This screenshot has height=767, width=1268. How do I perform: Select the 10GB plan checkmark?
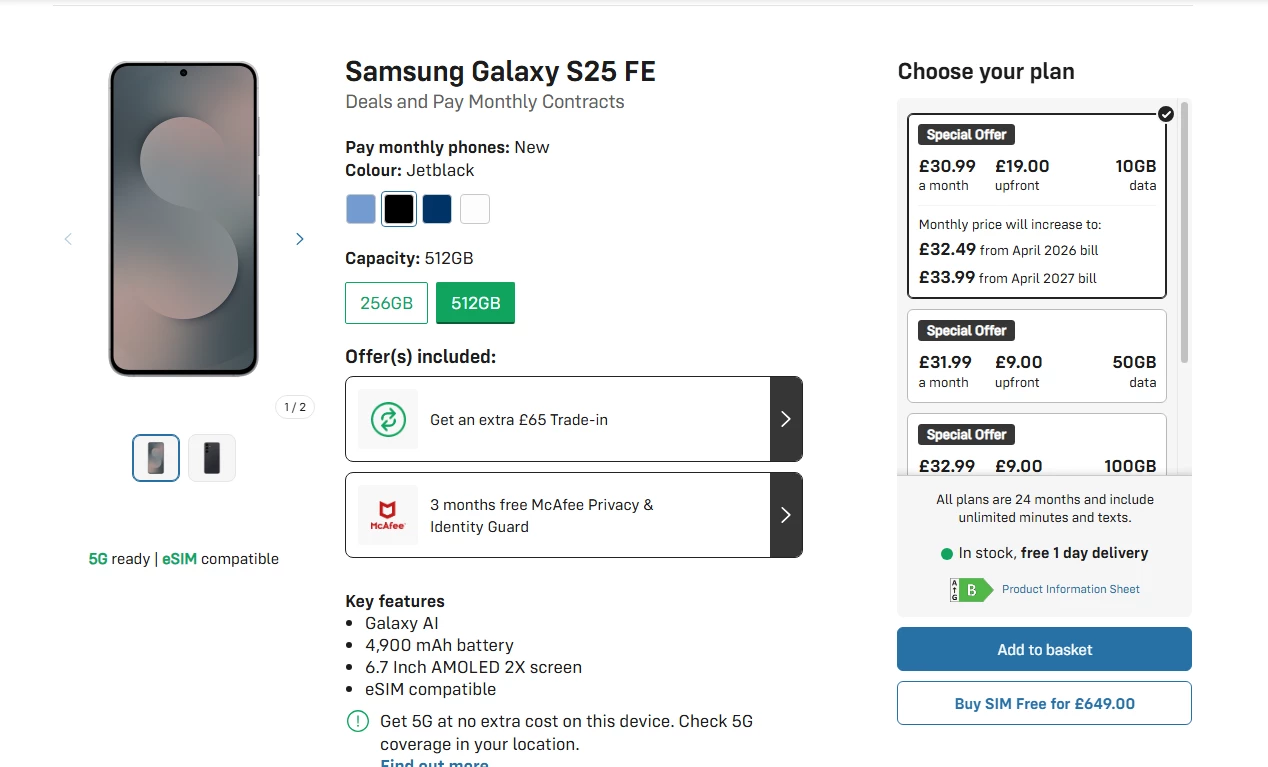point(1165,114)
